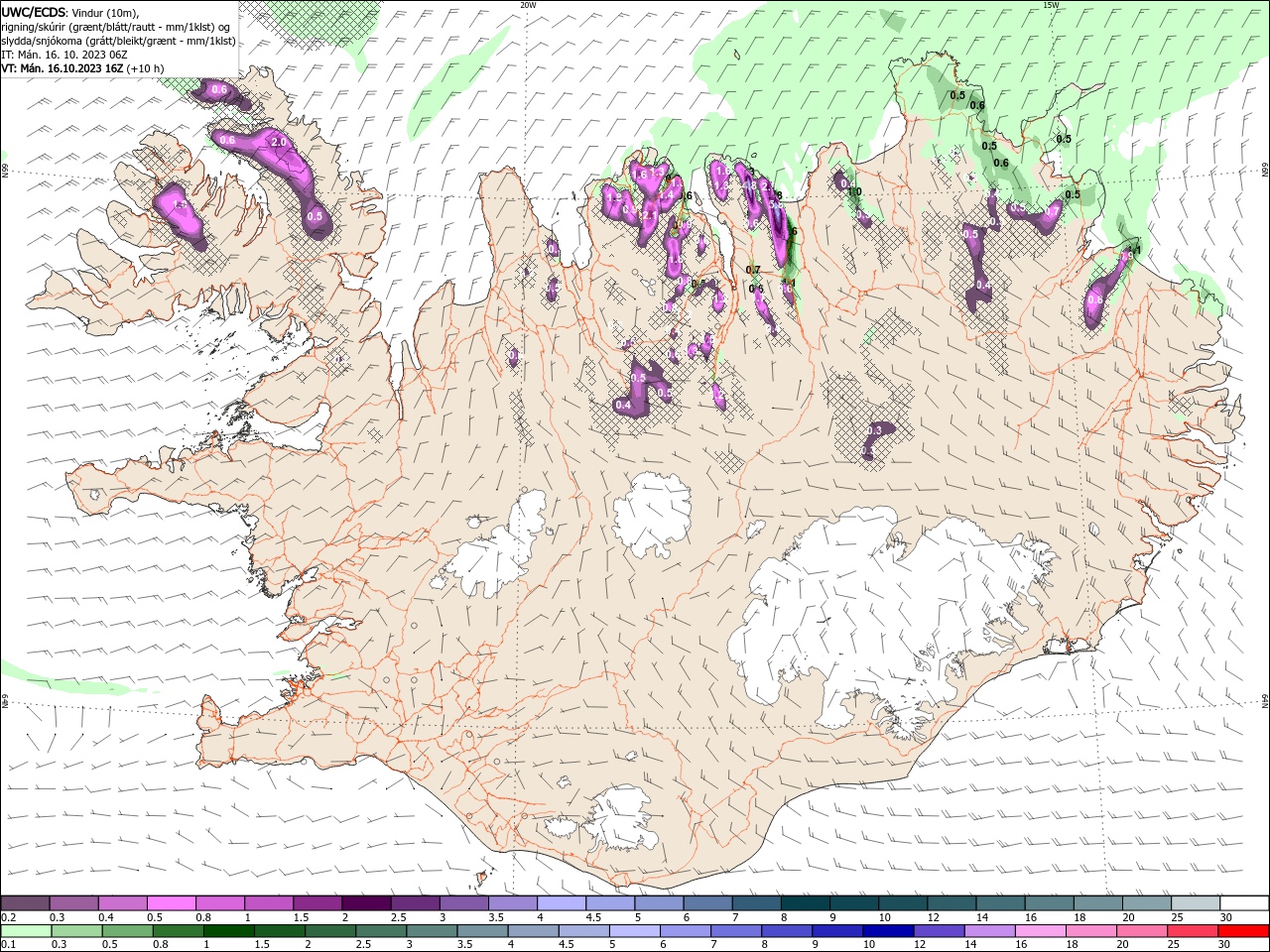Pick the dark magenta 1.5 swatch, upper legend
Viewport: 1270px width, 952px height.
[x=317, y=902]
